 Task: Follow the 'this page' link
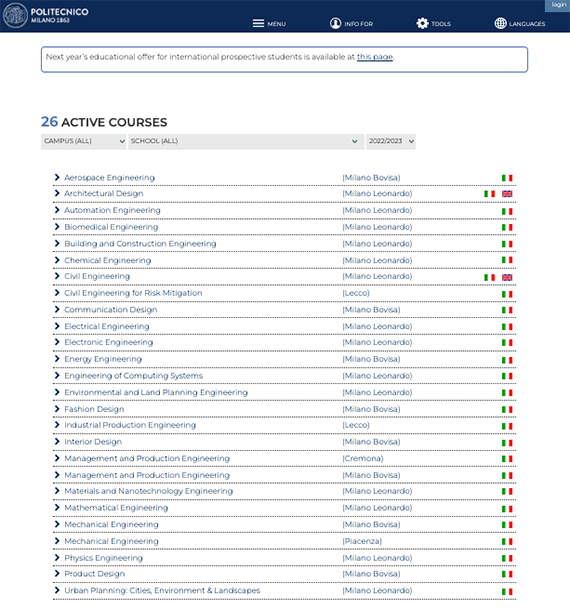click(375, 57)
